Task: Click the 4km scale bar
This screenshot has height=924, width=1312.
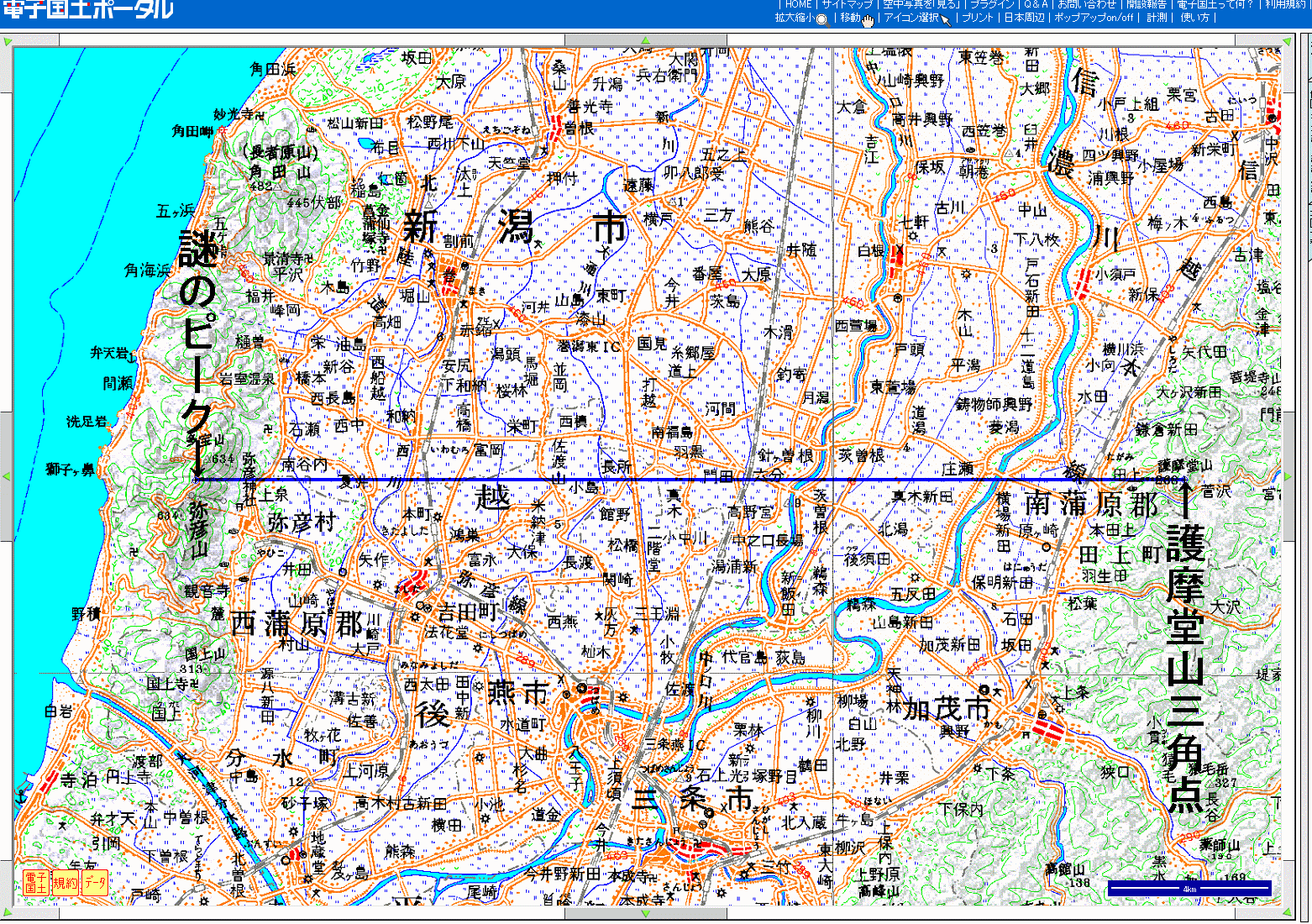Action: [x=1189, y=888]
